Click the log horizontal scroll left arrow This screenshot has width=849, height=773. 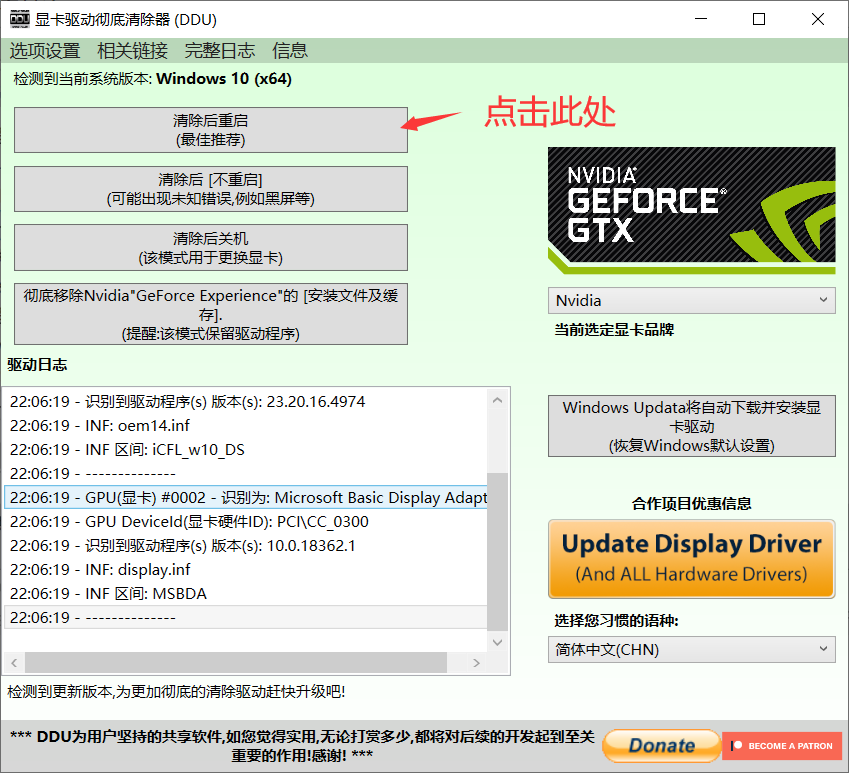coord(14,663)
